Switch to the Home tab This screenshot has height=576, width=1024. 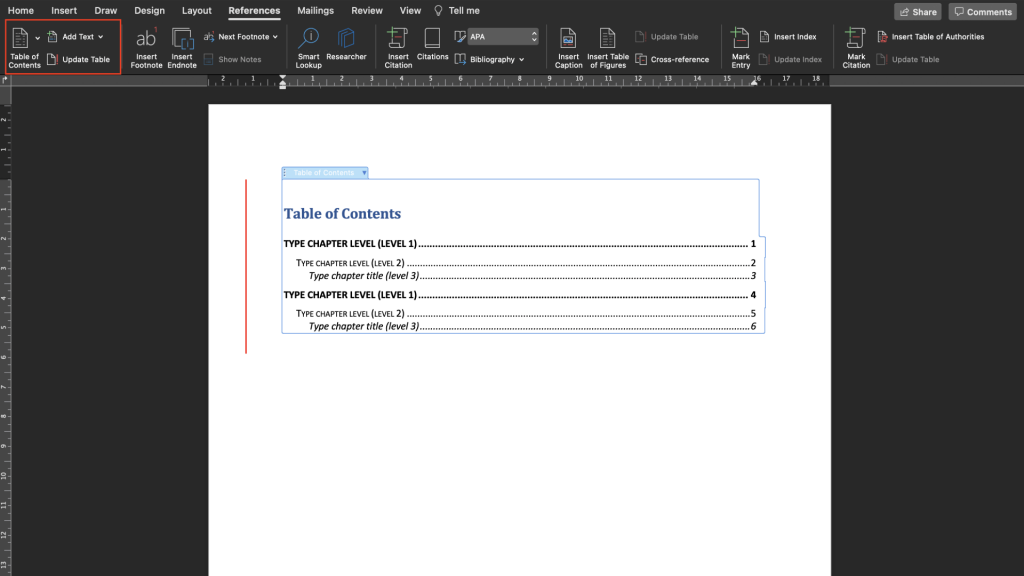pos(21,10)
